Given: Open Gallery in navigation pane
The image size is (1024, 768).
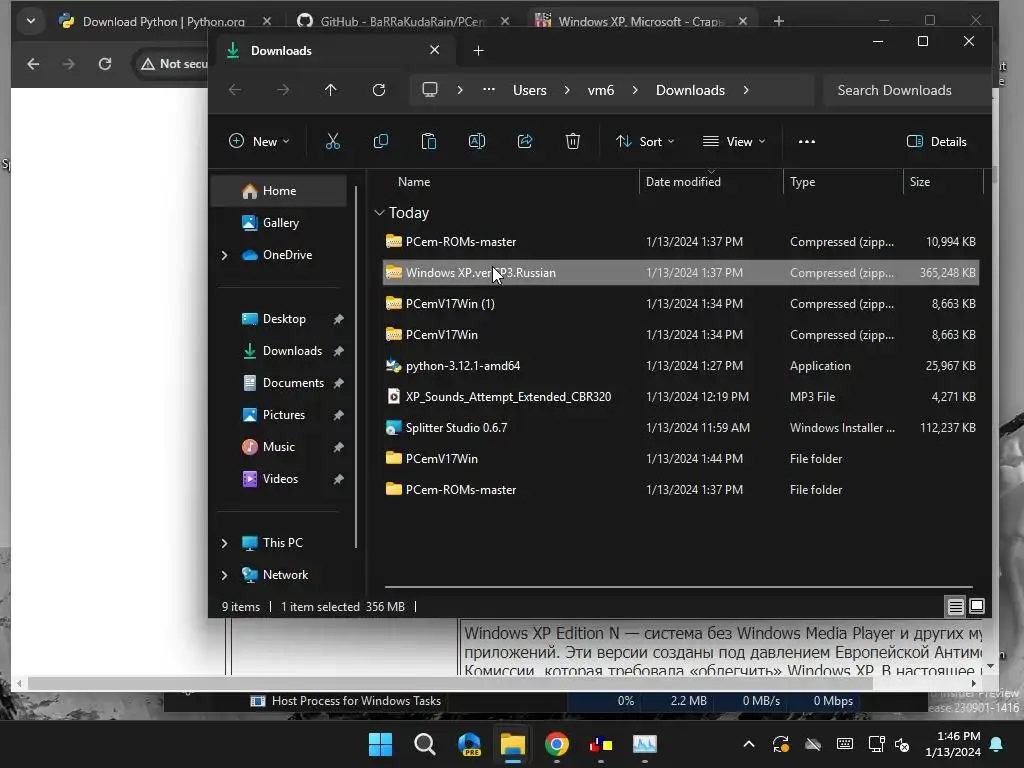Looking at the screenshot, I should click(280, 223).
